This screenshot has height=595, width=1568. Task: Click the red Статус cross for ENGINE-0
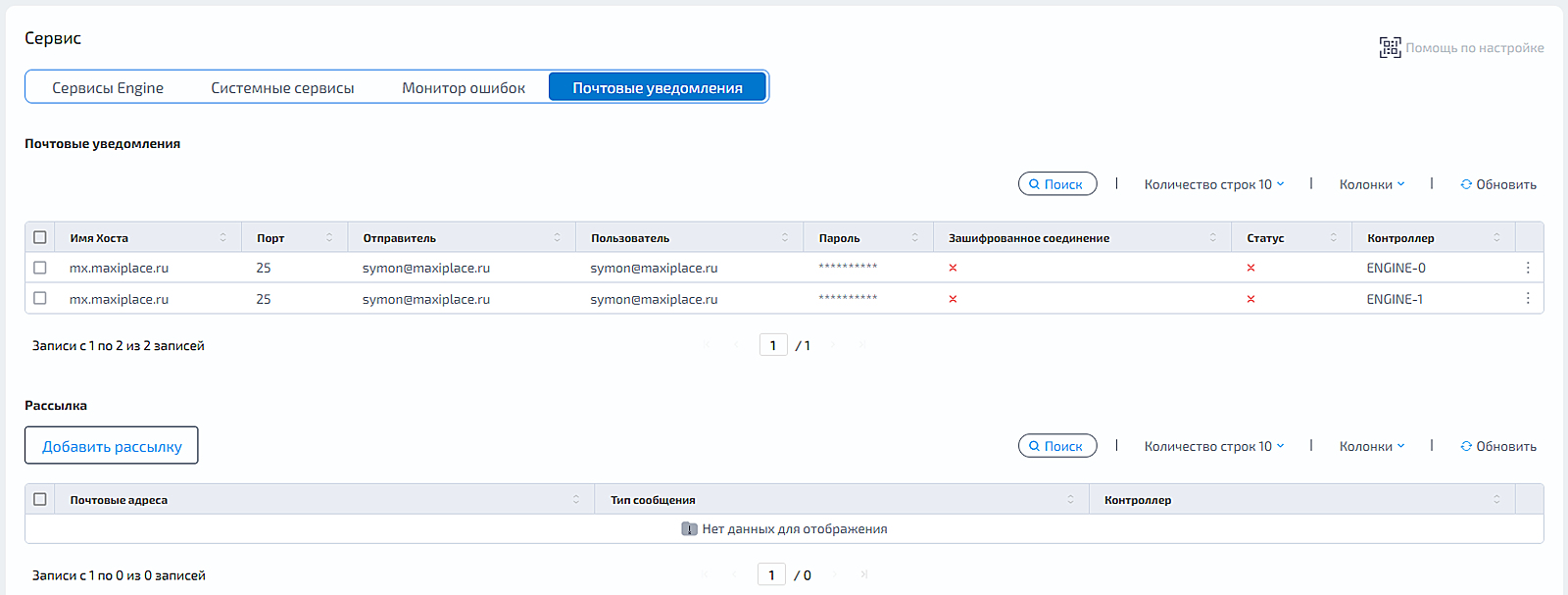(1250, 268)
